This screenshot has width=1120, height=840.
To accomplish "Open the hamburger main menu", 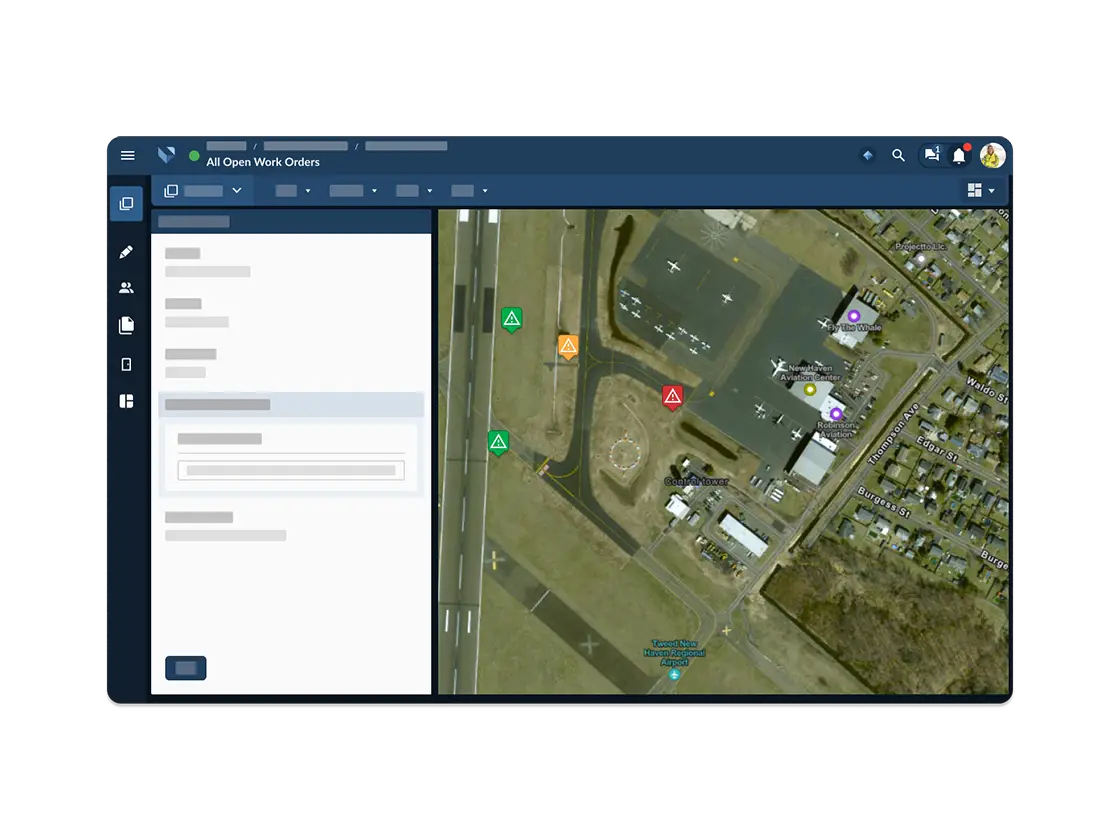I will 128,155.
